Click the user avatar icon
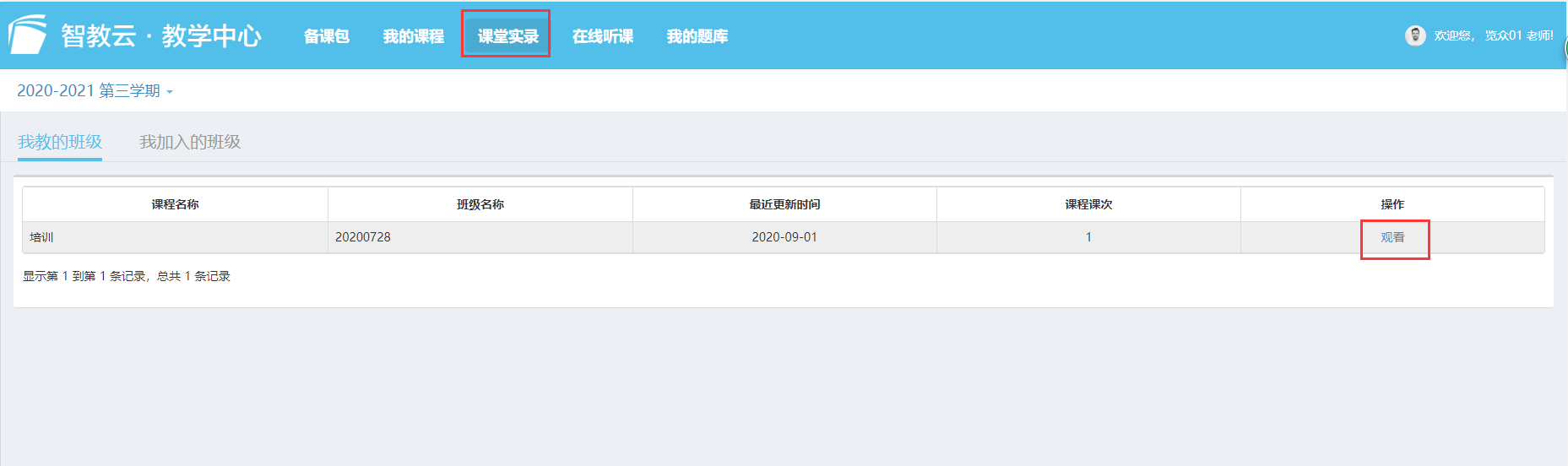The width and height of the screenshot is (1568, 466). pyautogui.click(x=1415, y=35)
